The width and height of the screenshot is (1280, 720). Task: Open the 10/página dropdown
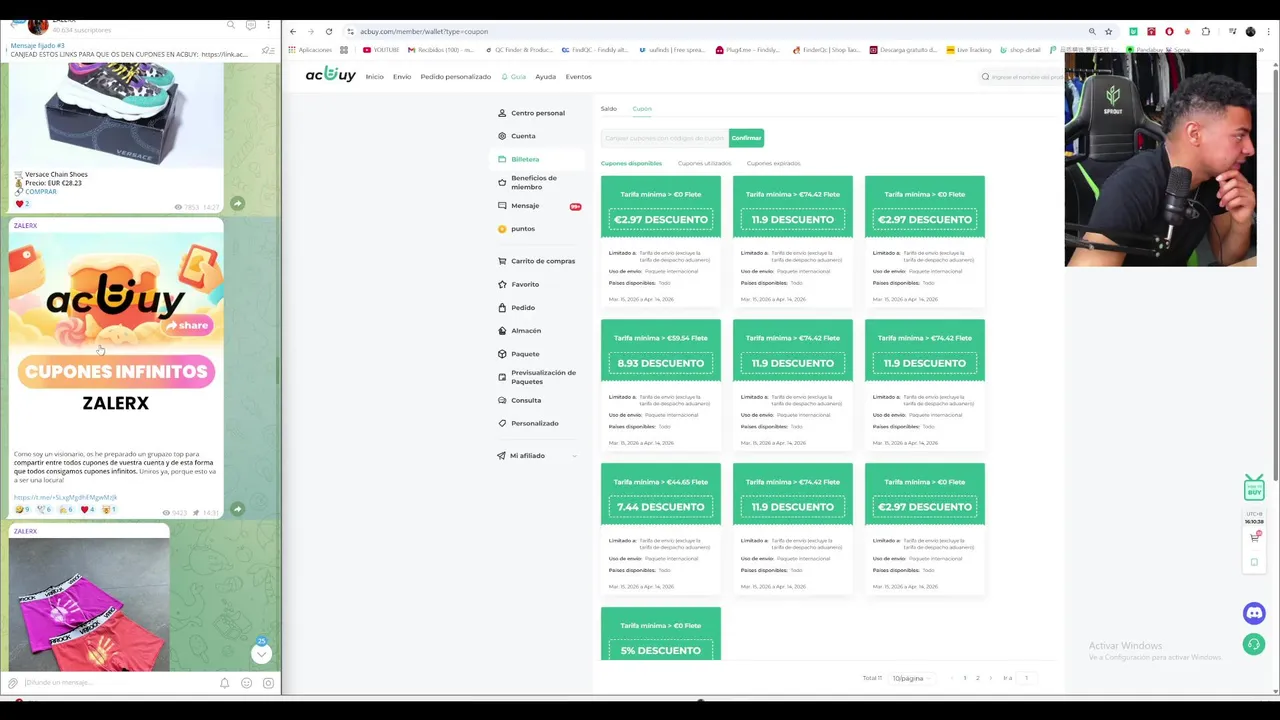pyautogui.click(x=910, y=678)
